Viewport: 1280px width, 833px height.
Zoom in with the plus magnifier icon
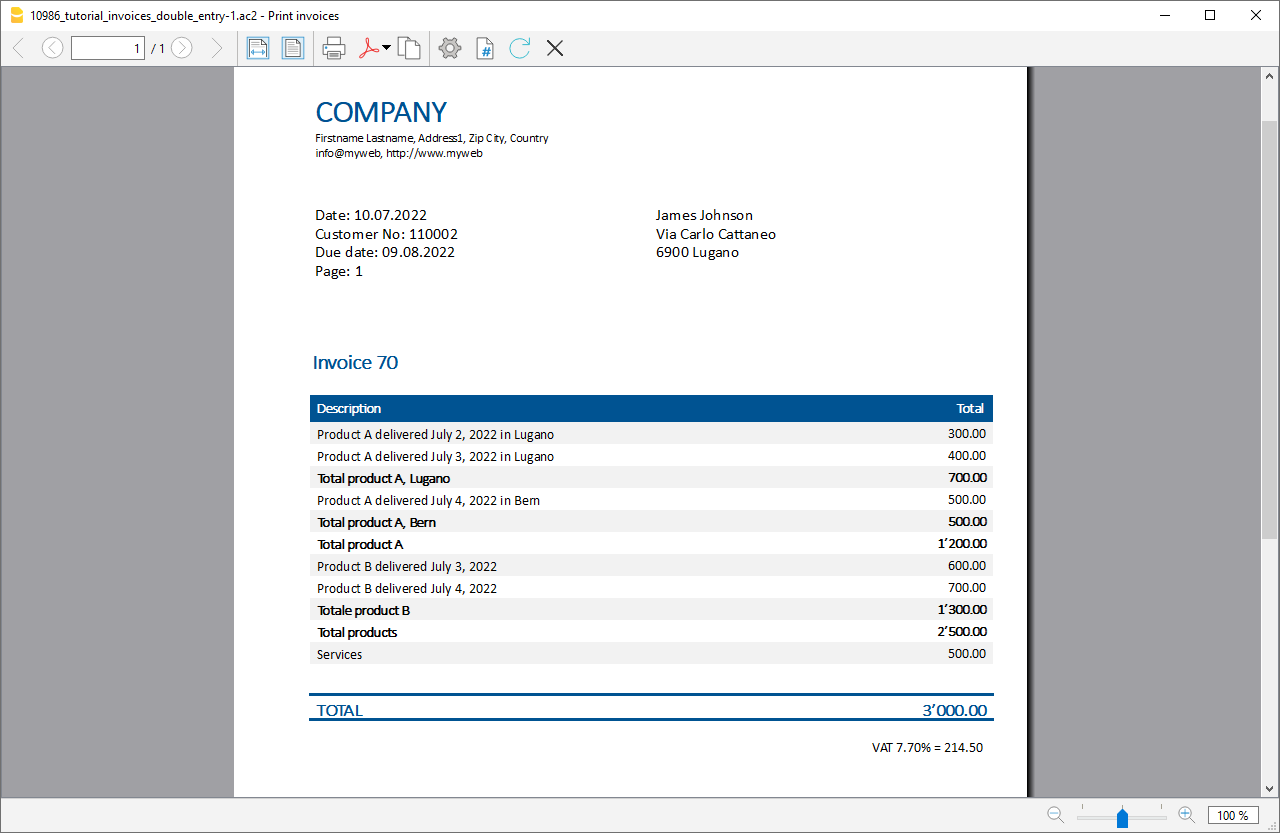click(1185, 814)
